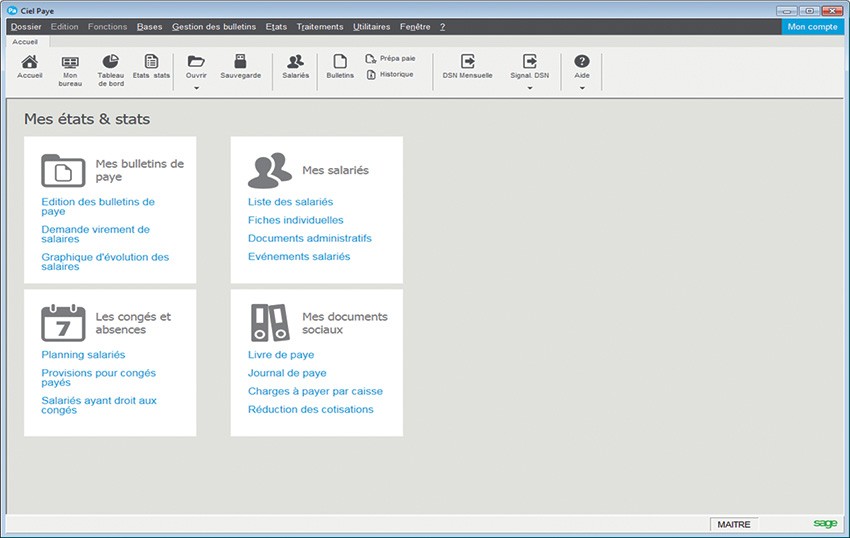This screenshot has width=850, height=538.
Task: Click the Bulletins document icon
Action: point(340,63)
